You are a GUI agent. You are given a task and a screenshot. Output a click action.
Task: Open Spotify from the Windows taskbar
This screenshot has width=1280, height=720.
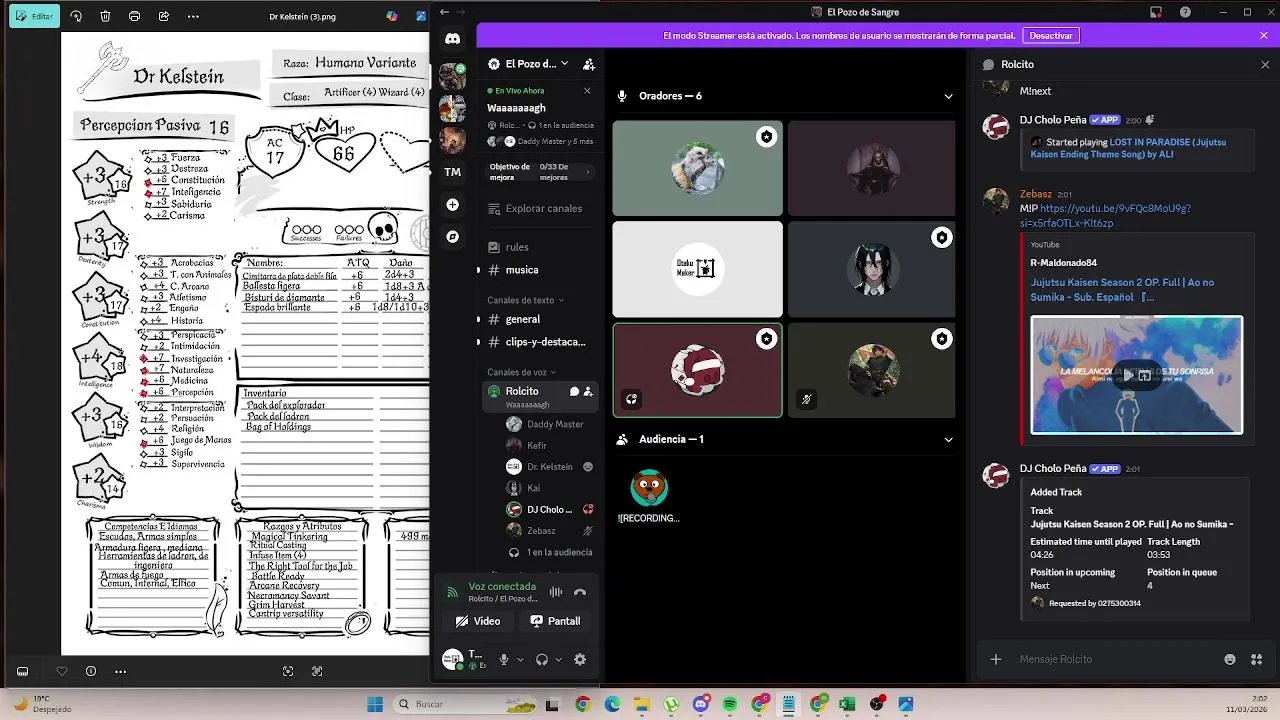[730, 704]
